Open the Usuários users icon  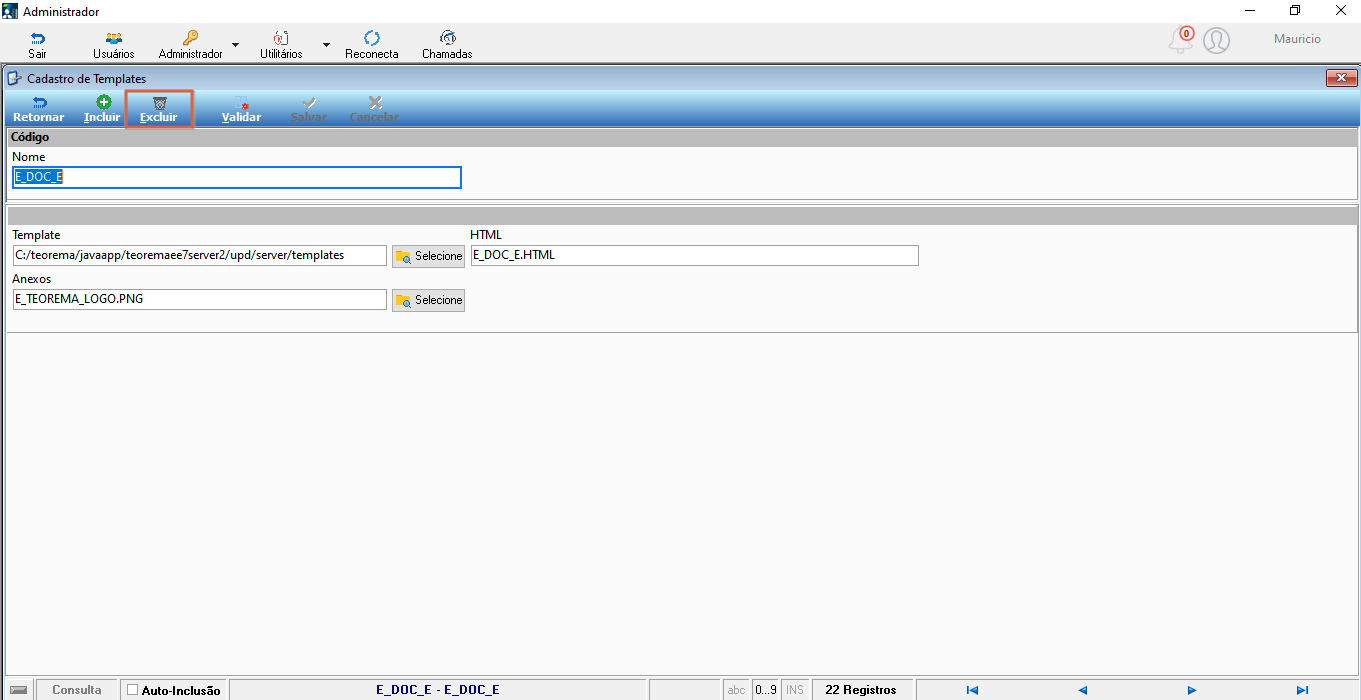(113, 38)
